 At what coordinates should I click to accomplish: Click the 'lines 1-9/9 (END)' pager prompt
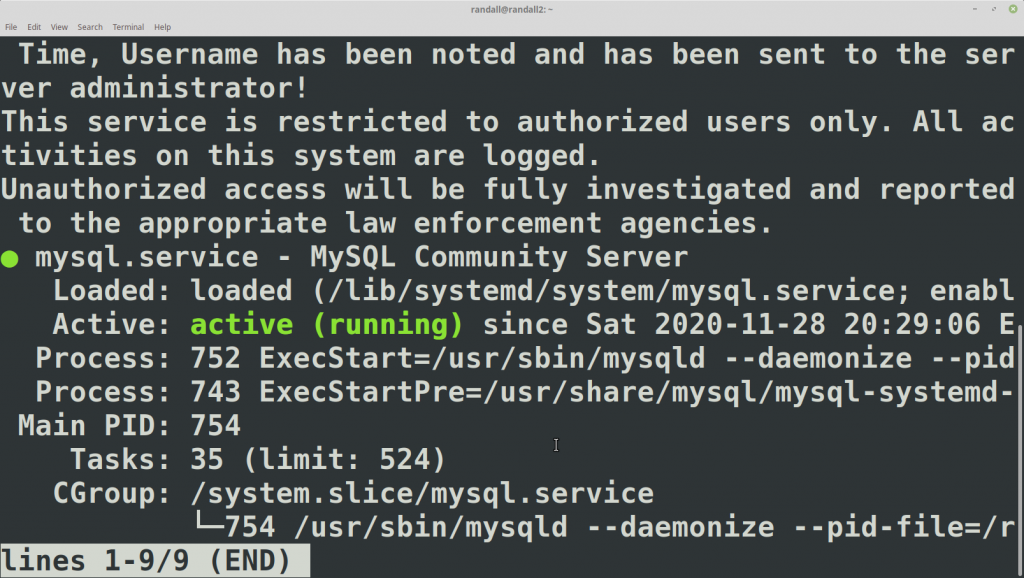click(146, 561)
